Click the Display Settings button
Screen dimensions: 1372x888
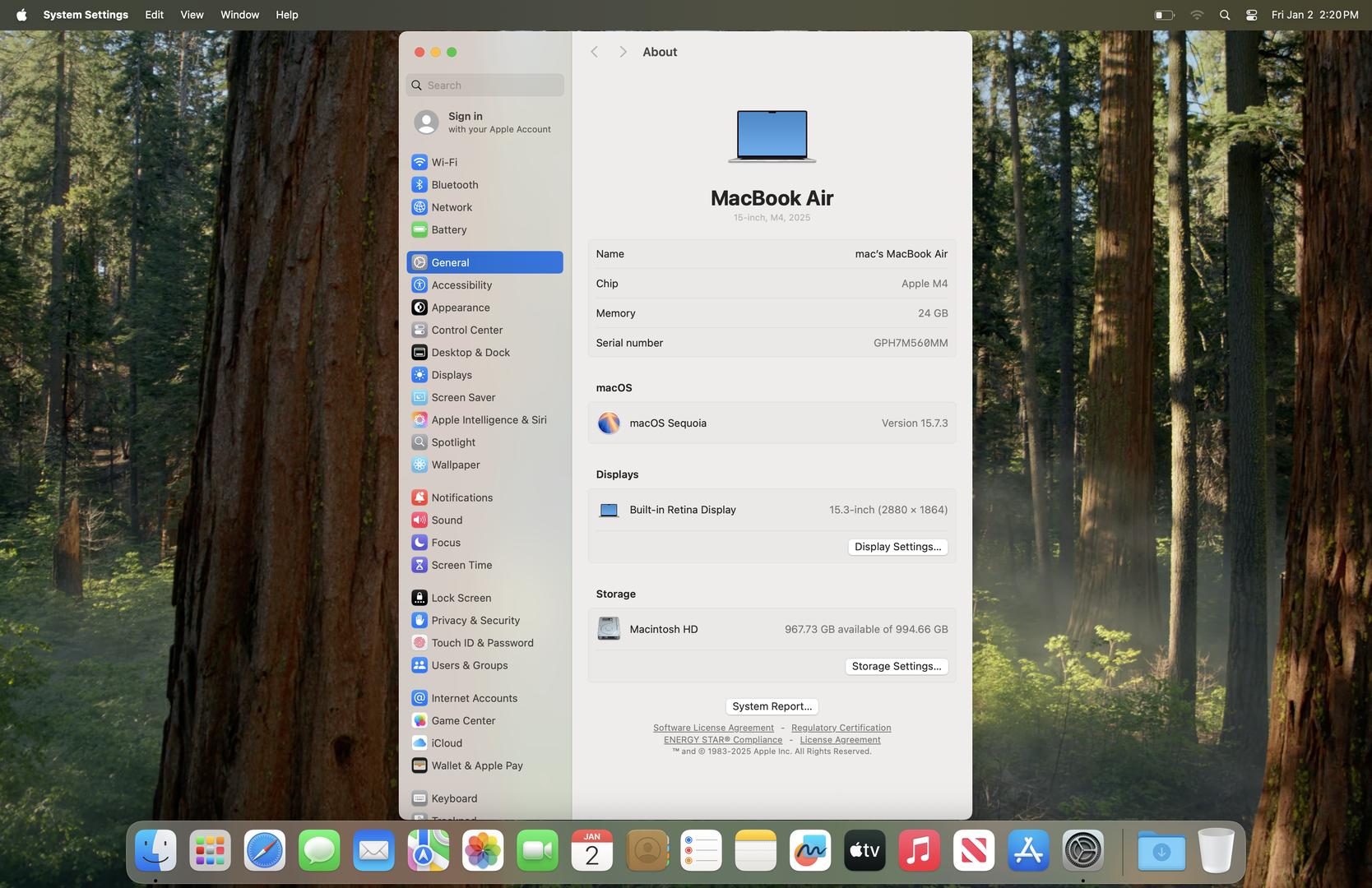click(897, 547)
